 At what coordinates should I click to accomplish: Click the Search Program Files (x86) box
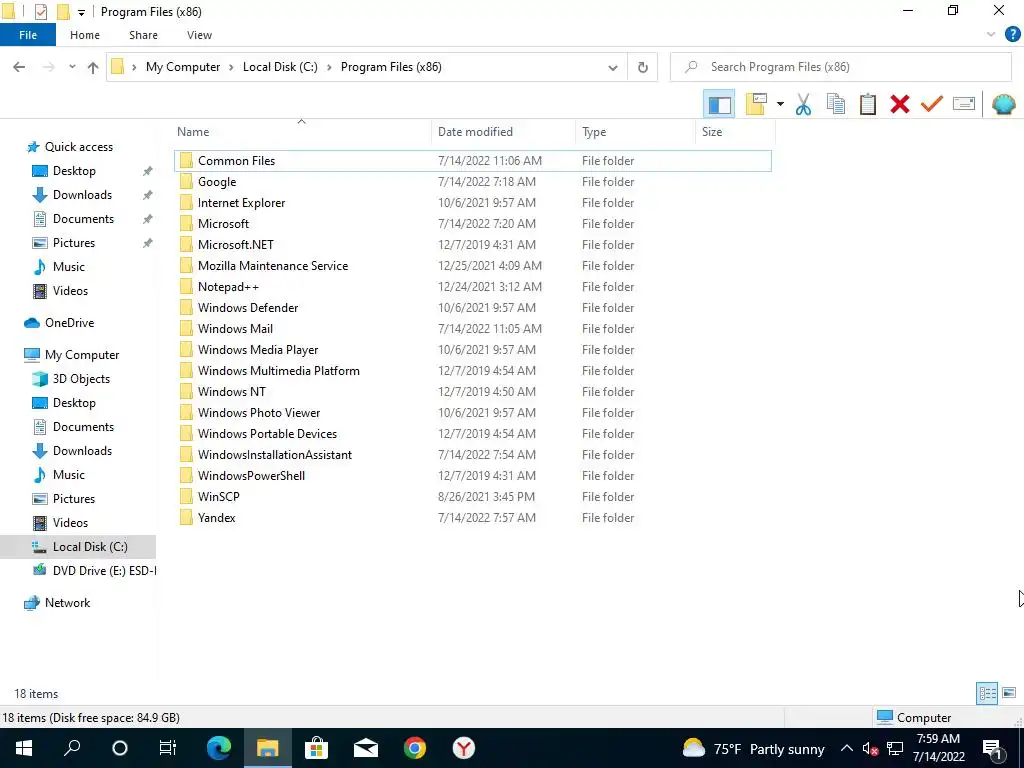tap(841, 67)
